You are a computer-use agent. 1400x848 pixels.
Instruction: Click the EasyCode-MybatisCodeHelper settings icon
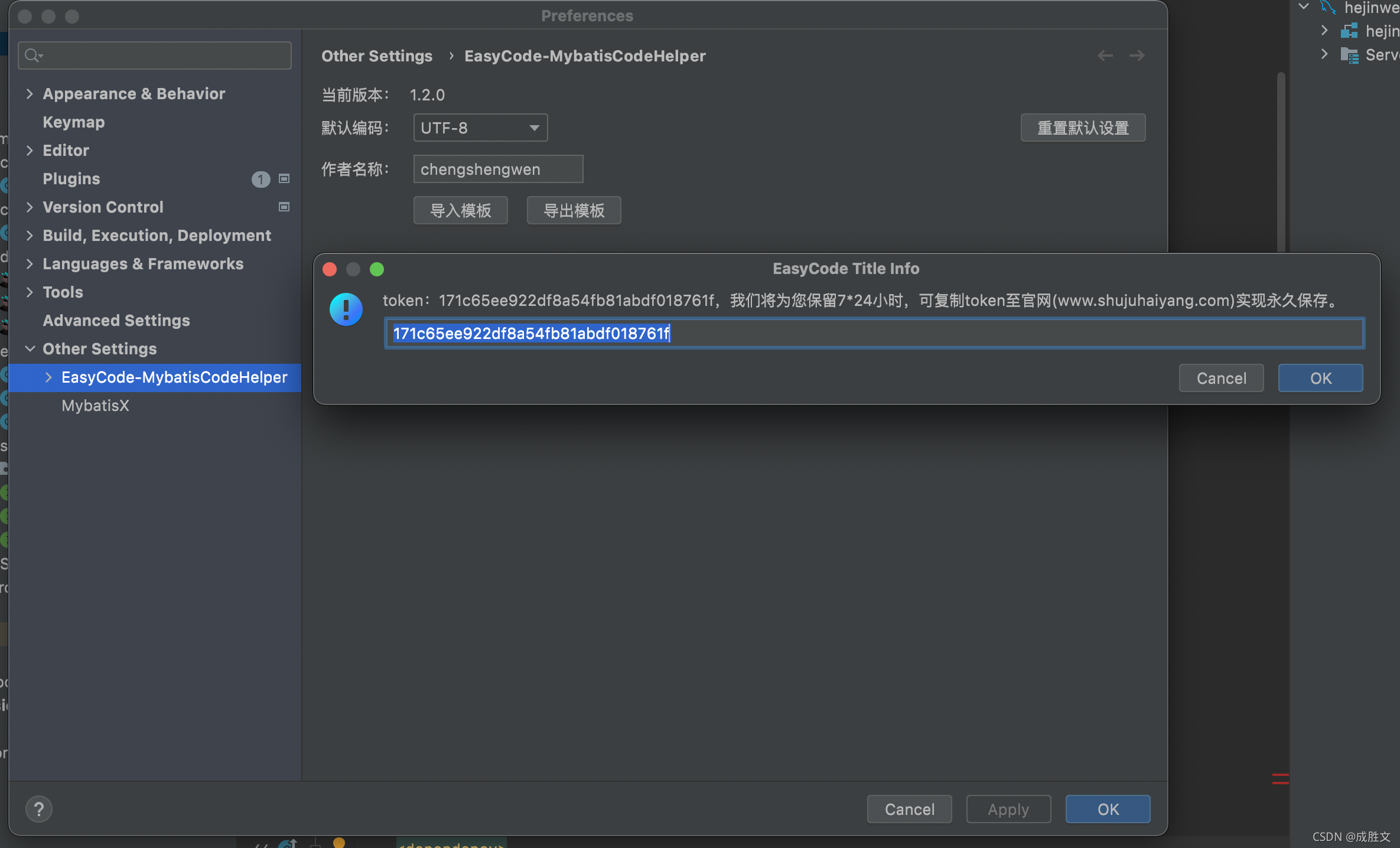coord(175,377)
